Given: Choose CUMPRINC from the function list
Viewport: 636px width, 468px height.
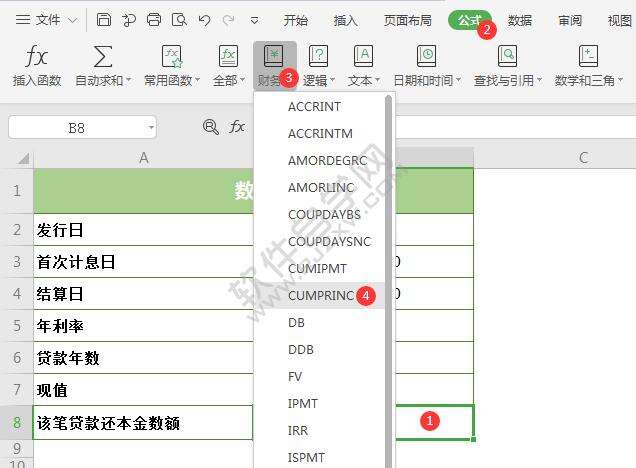Looking at the screenshot, I should (320, 296).
